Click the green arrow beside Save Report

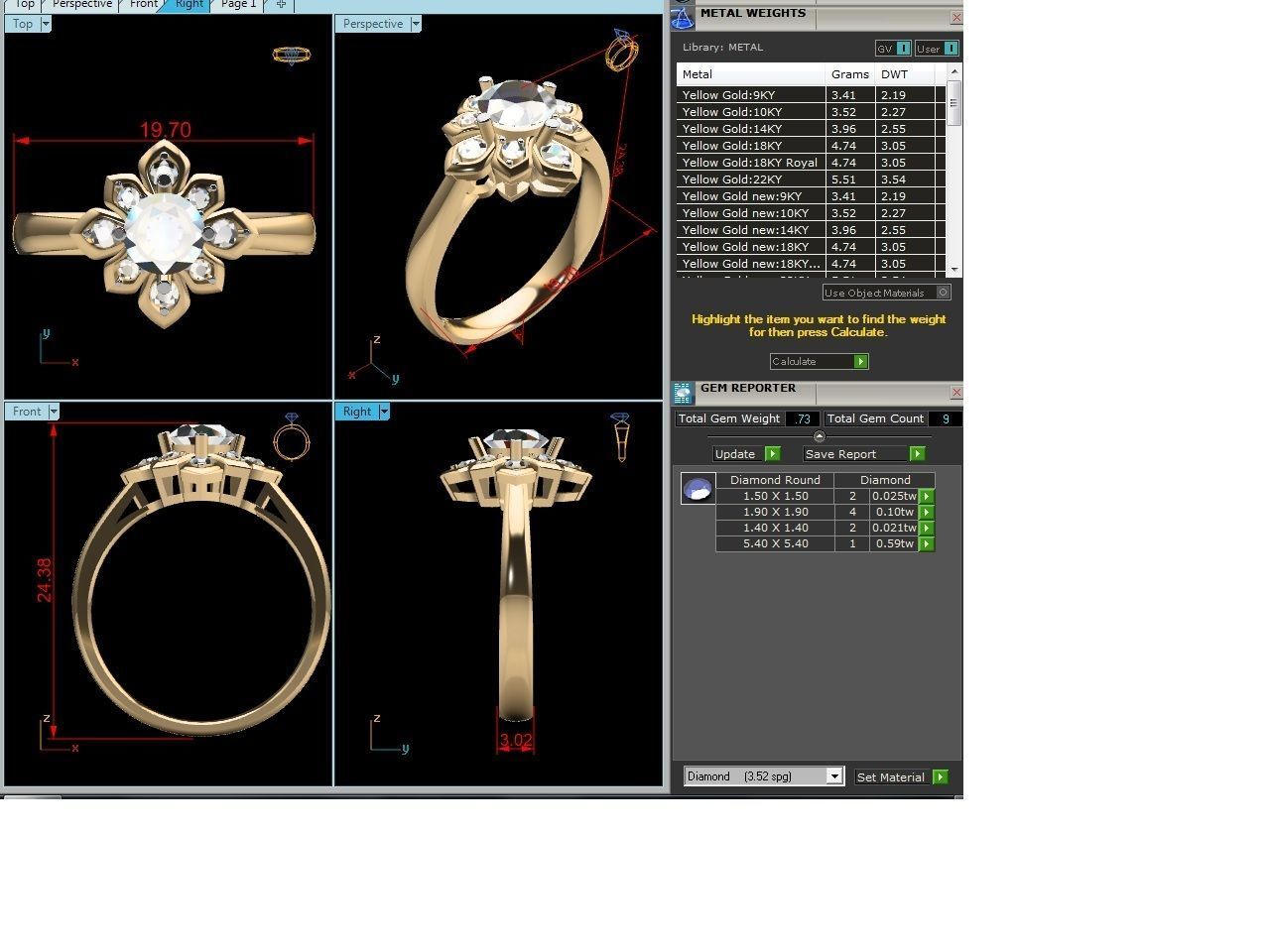pyautogui.click(x=917, y=454)
